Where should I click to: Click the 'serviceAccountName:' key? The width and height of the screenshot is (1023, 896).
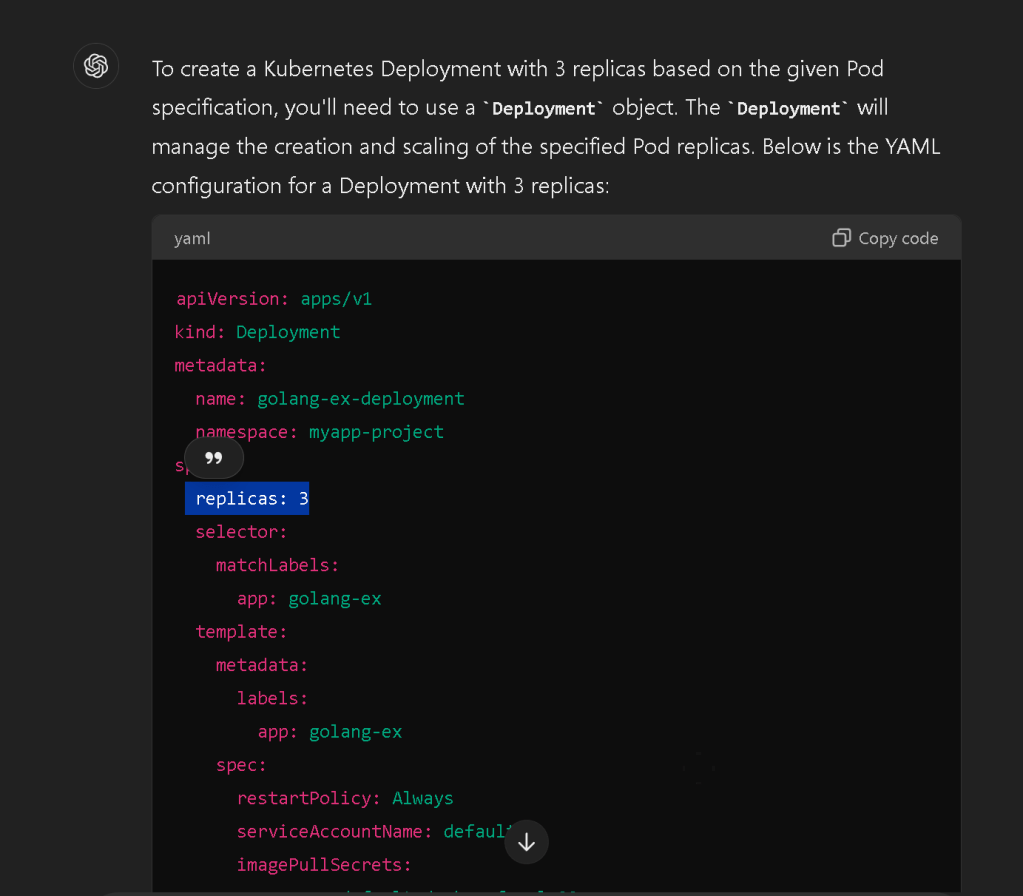(x=335, y=831)
